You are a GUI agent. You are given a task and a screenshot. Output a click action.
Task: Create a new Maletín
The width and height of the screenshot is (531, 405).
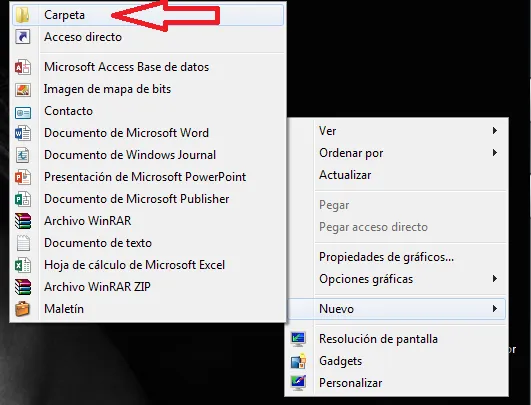[x=148, y=309]
